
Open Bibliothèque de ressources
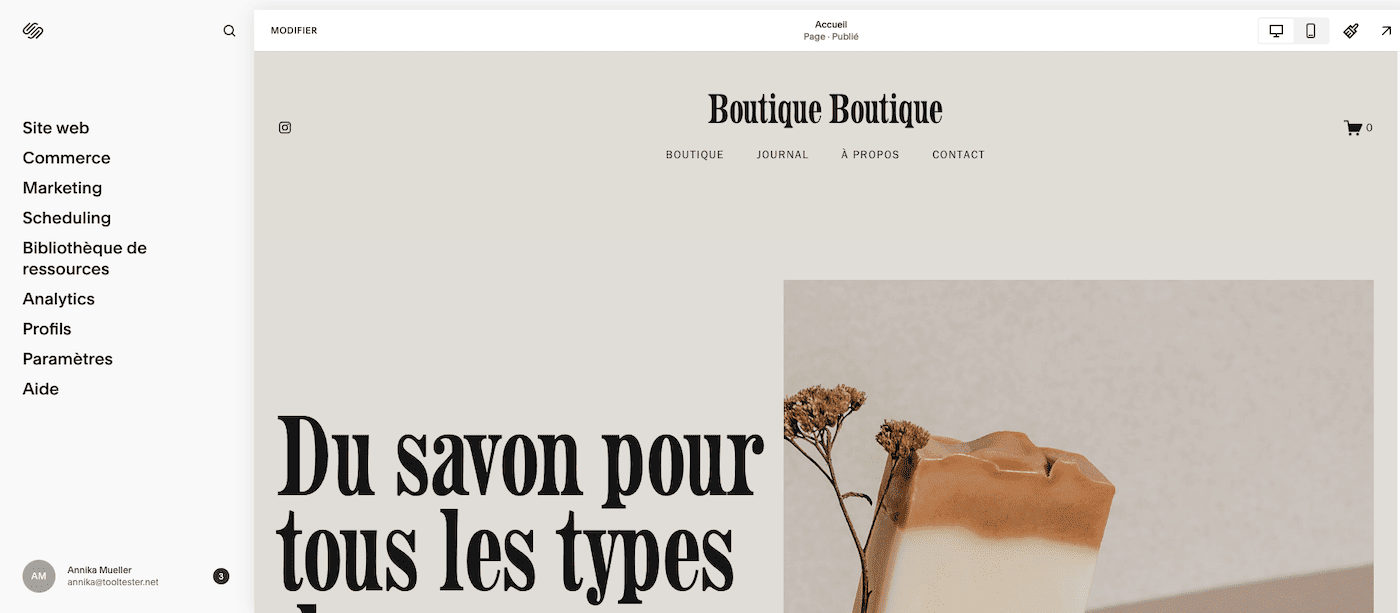(85, 258)
